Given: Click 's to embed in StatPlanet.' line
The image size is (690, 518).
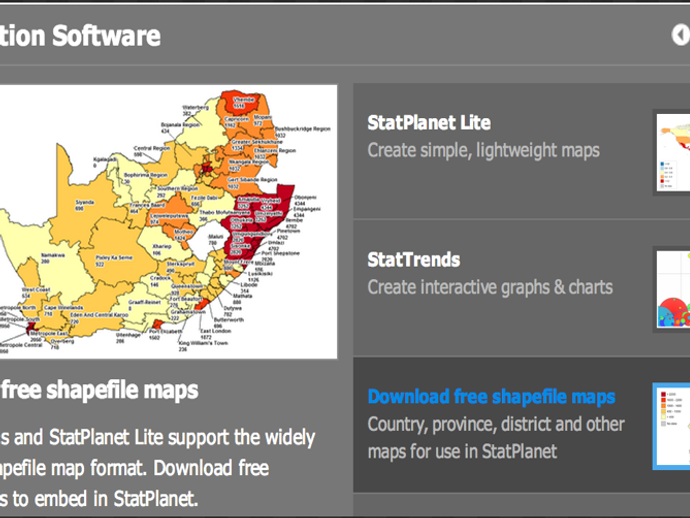Looking at the screenshot, I should coord(99,499).
